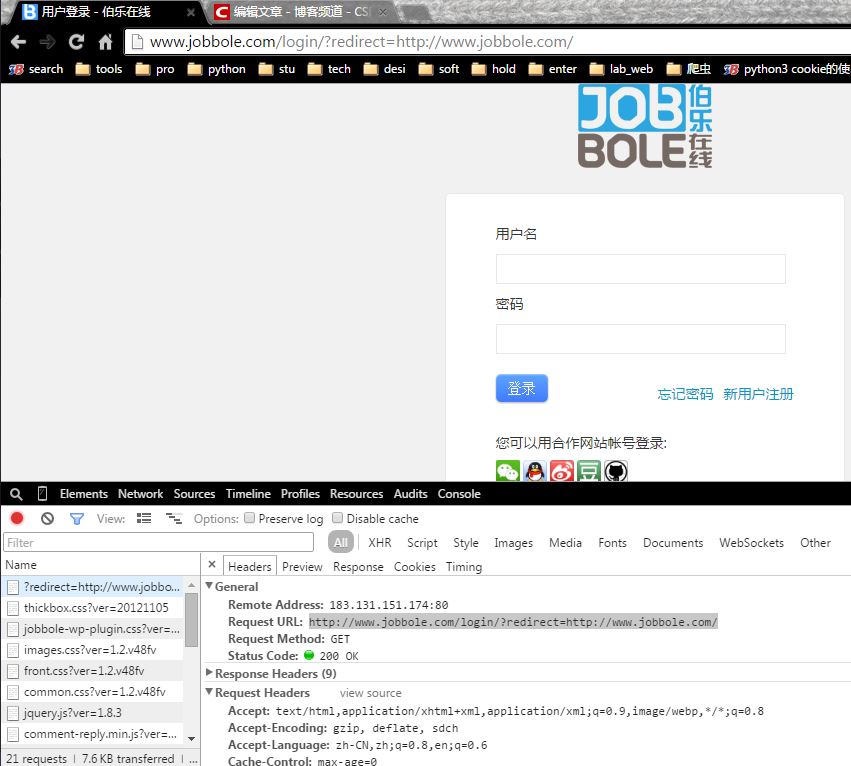The image size is (851, 766).
Task: Open the lab_web bookmark folder
Action: click(621, 69)
